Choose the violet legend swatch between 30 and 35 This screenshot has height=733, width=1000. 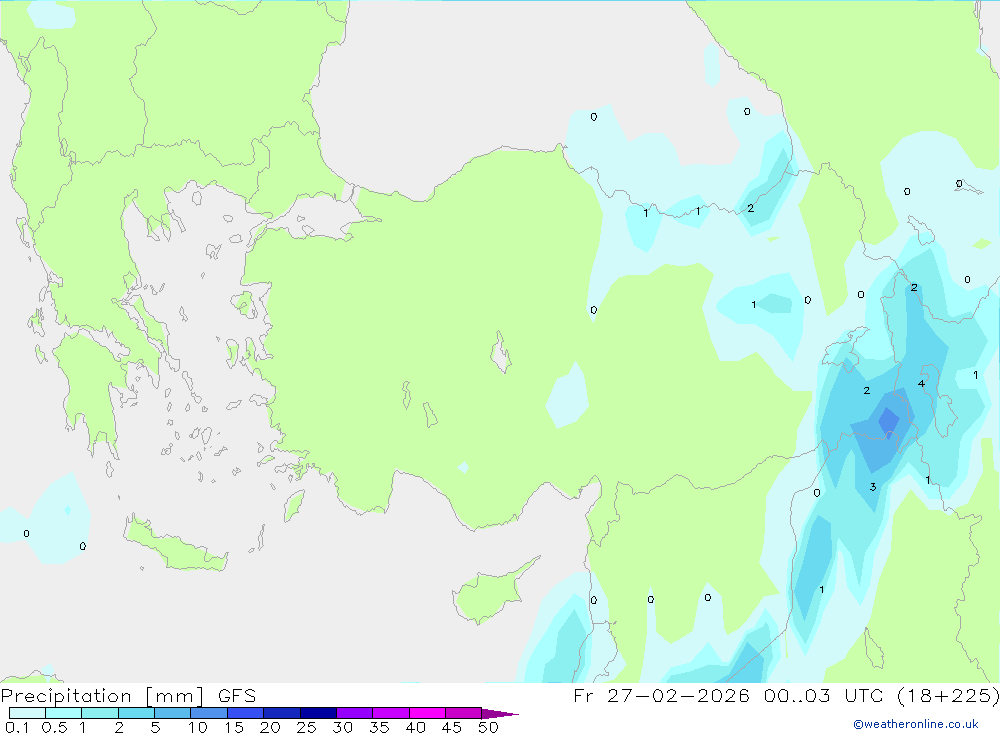355,713
